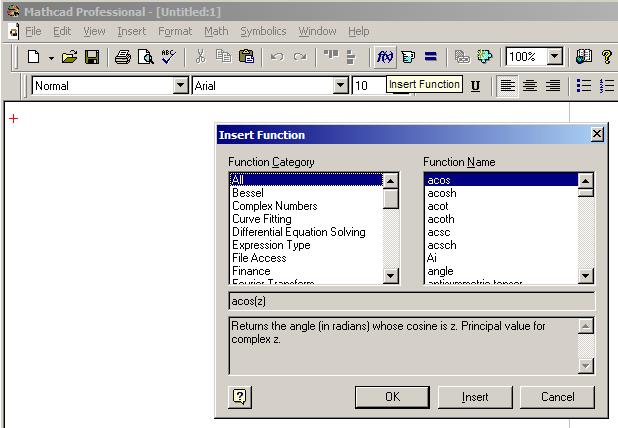Click the New worksheet icon
Viewport: 618px width, 428px height.
[x=34, y=57]
